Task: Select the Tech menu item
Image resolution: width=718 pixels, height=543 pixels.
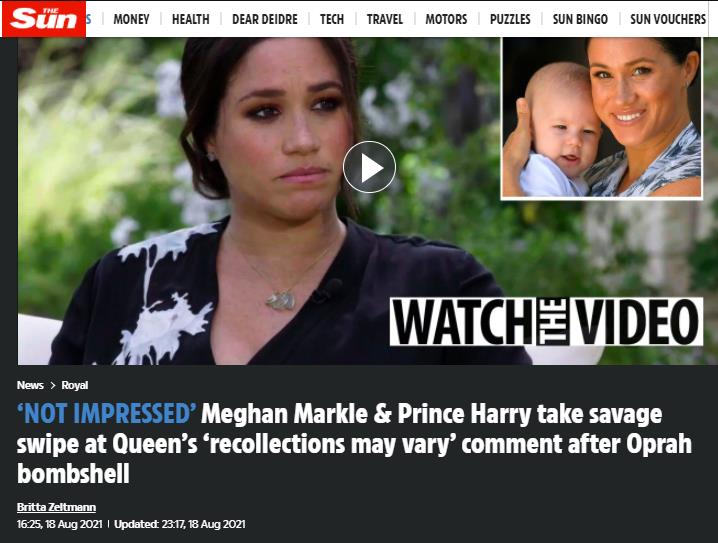Action: [x=332, y=19]
